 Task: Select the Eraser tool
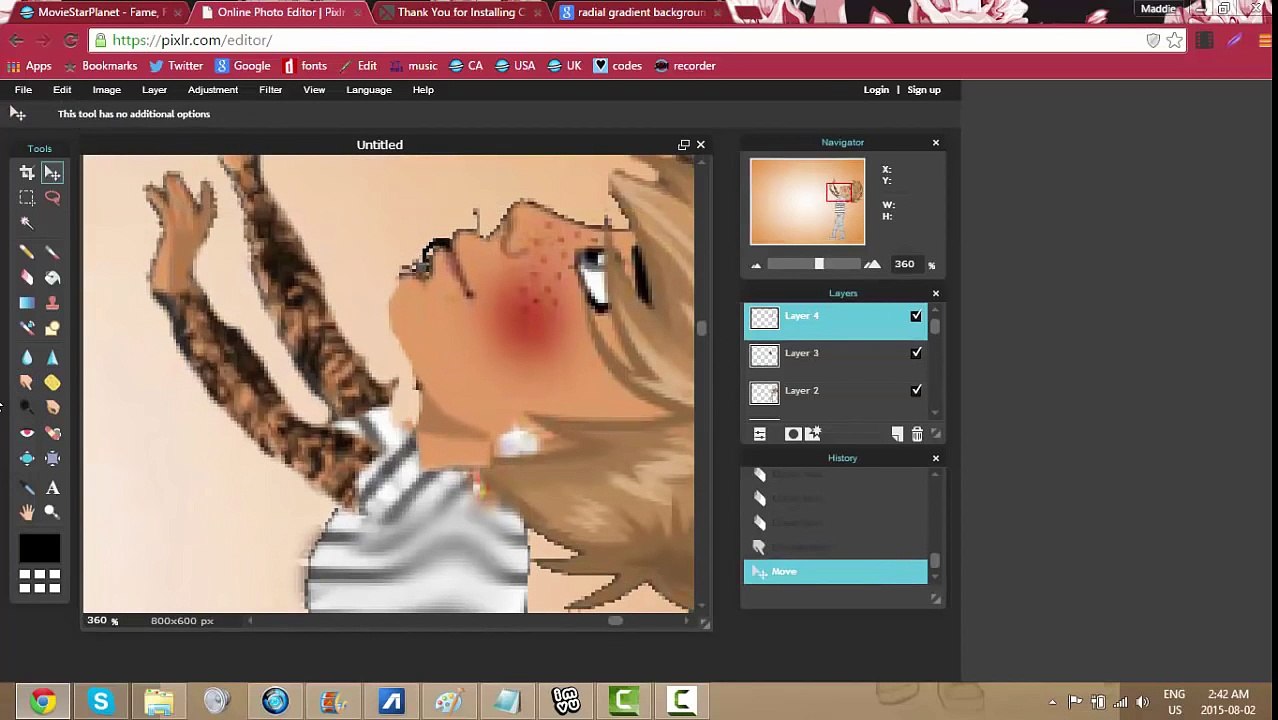click(x=27, y=278)
